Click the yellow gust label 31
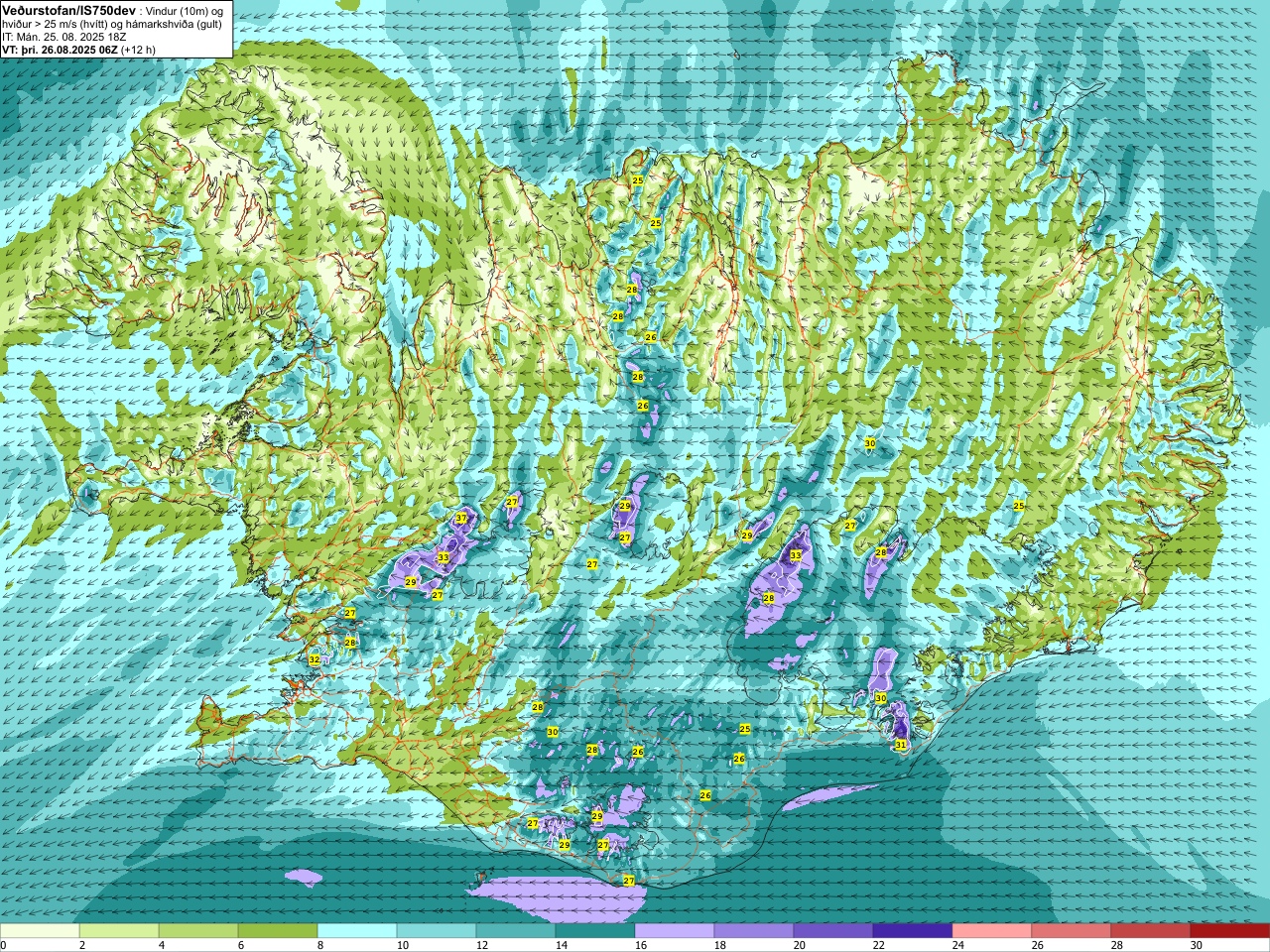Screen dimensions: 1270x952 pos(901,745)
